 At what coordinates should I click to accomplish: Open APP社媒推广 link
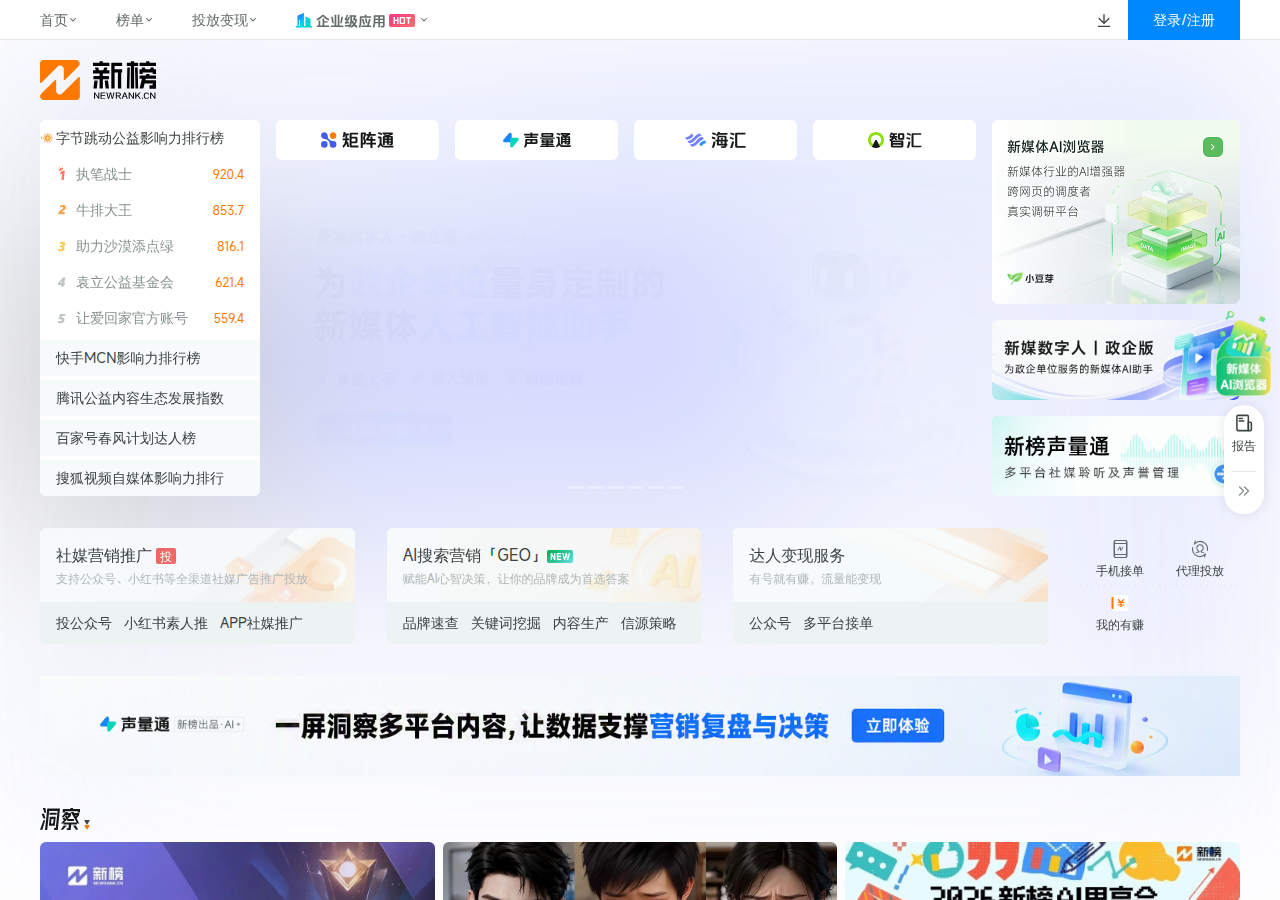click(x=261, y=623)
